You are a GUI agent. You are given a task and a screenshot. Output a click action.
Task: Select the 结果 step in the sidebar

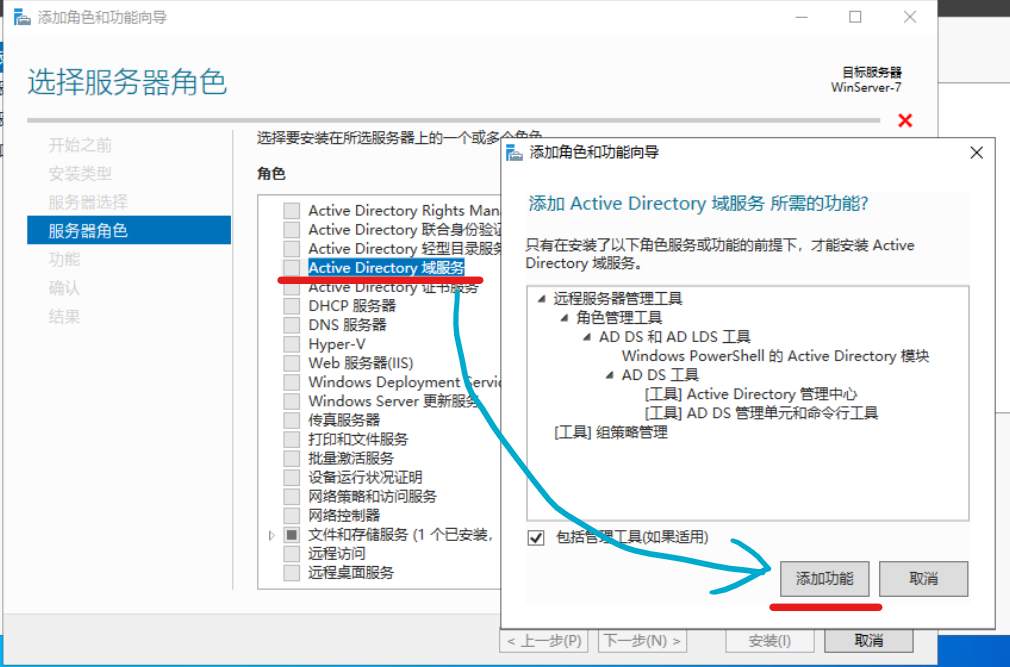[64, 317]
